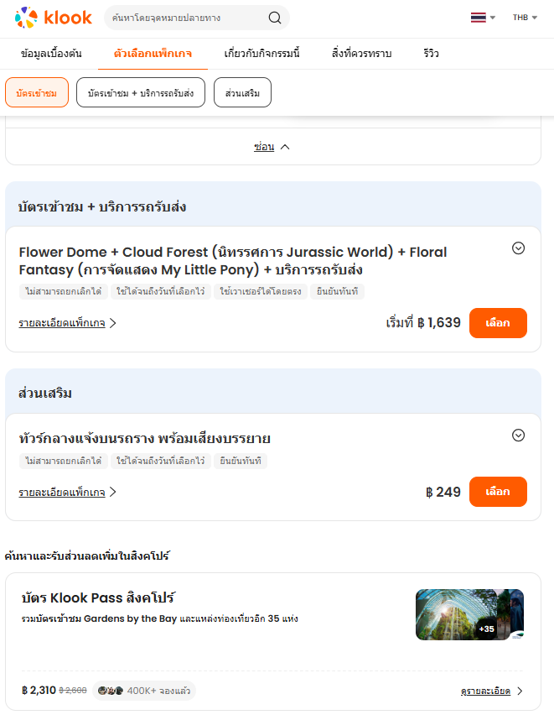
Task: Click the Klook Pass Singapore thumbnail image
Action: 469,614
